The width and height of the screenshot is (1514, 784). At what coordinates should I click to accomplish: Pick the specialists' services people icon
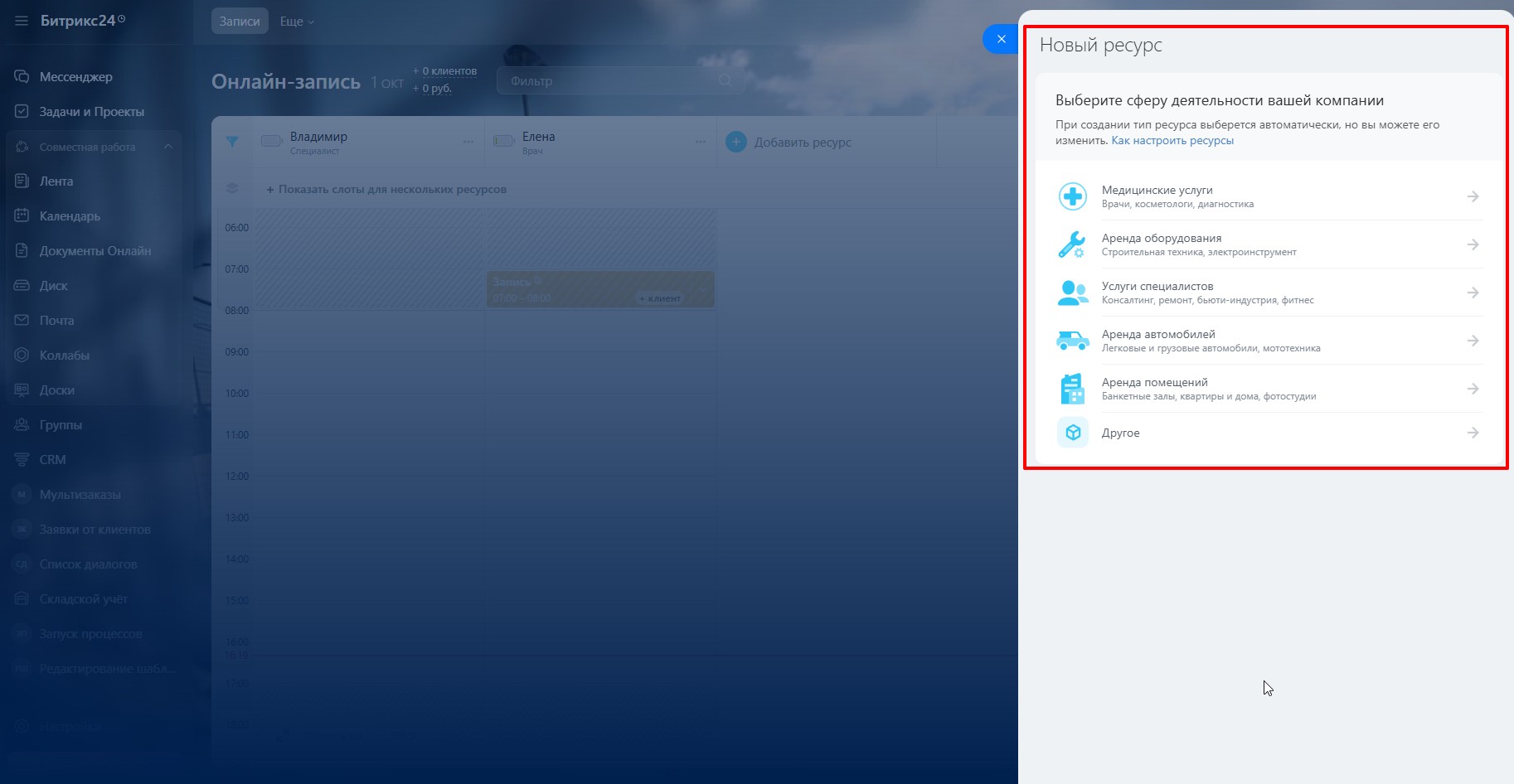[1073, 293]
